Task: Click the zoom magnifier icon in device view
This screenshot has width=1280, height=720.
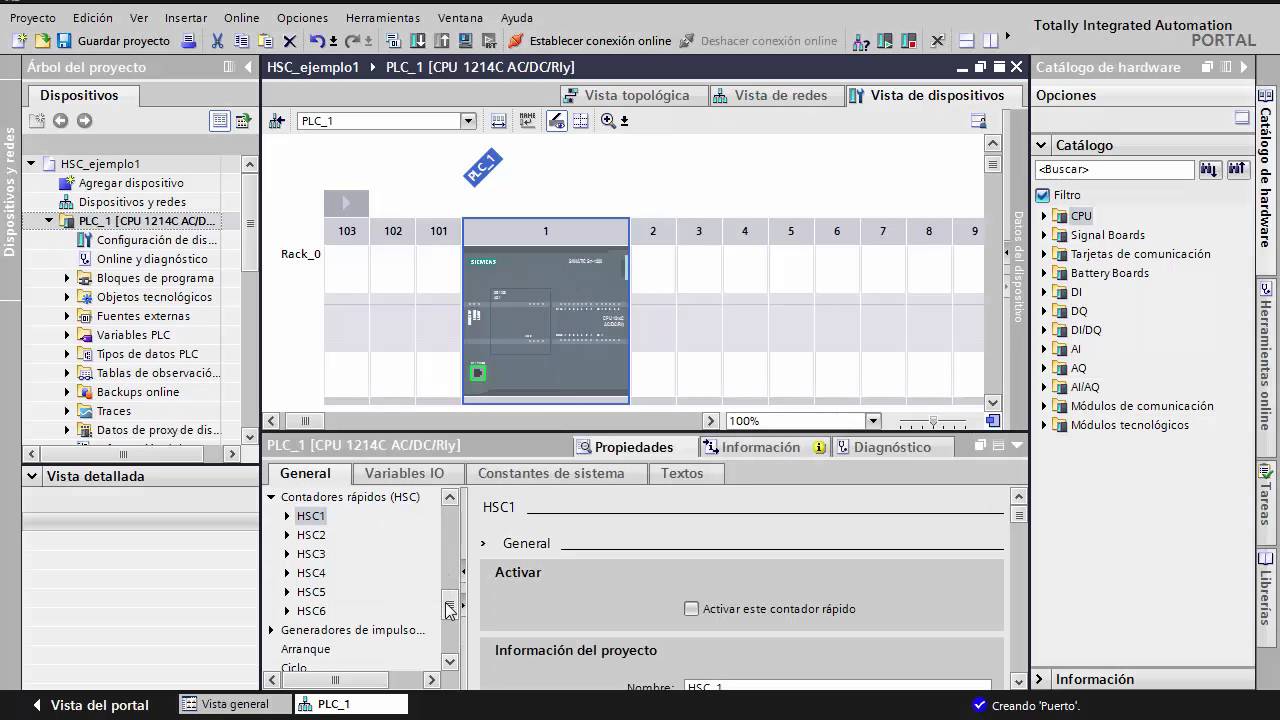Action: click(608, 121)
